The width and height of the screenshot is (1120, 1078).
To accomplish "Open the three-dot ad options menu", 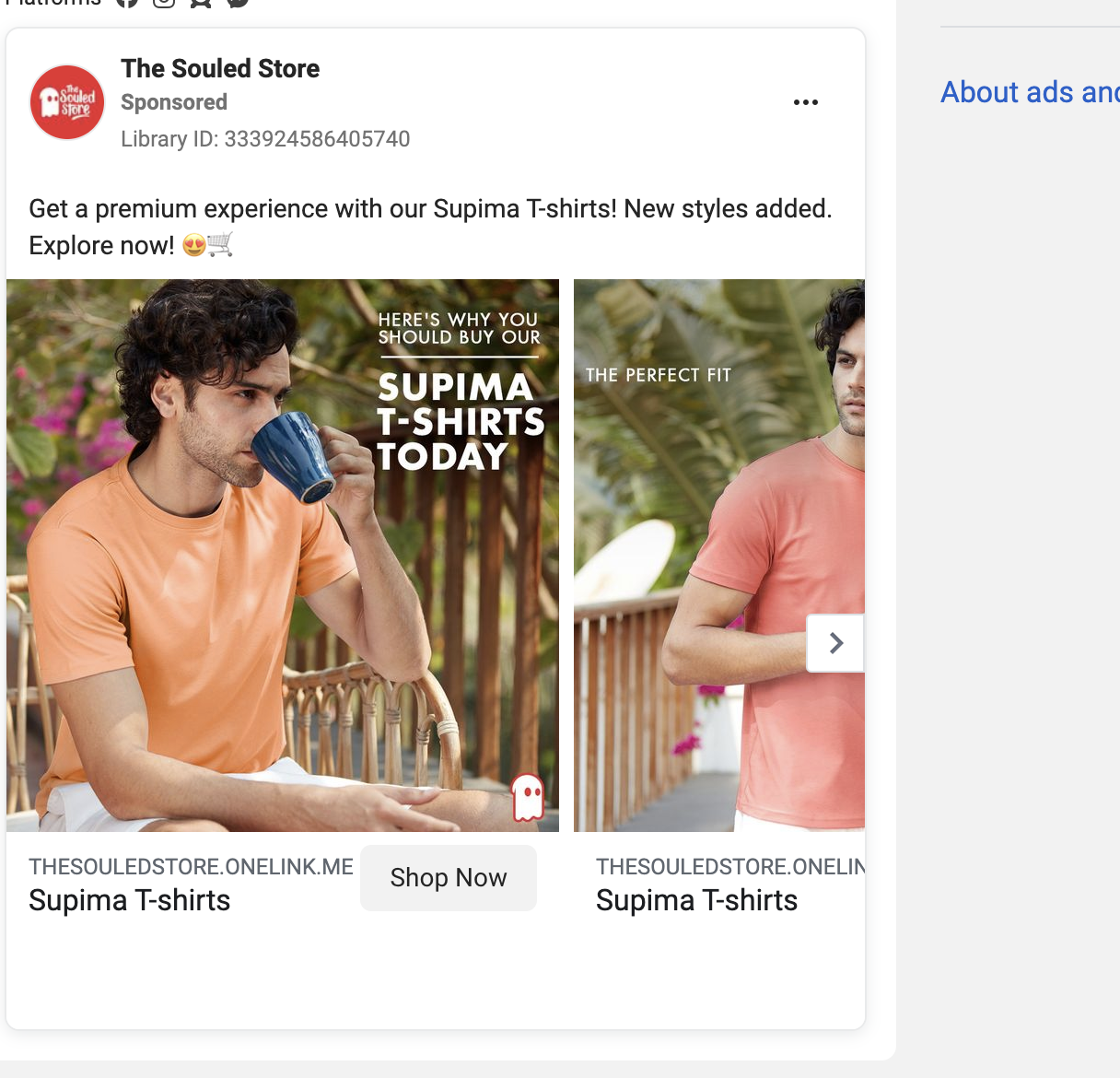I will [x=806, y=102].
